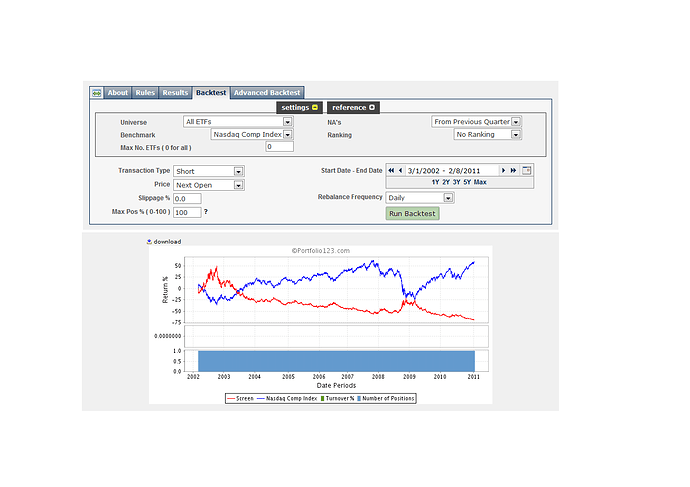The height and width of the screenshot is (487, 690).
Task: Select the 2Y period shortcut
Action: tap(446, 182)
